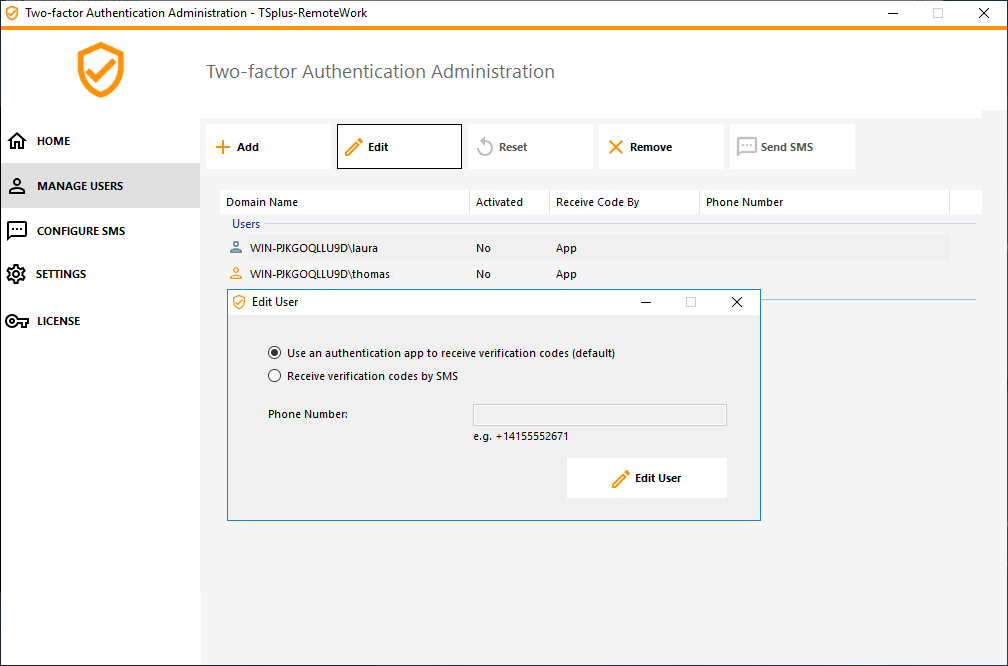Go to the License section

click(x=58, y=321)
